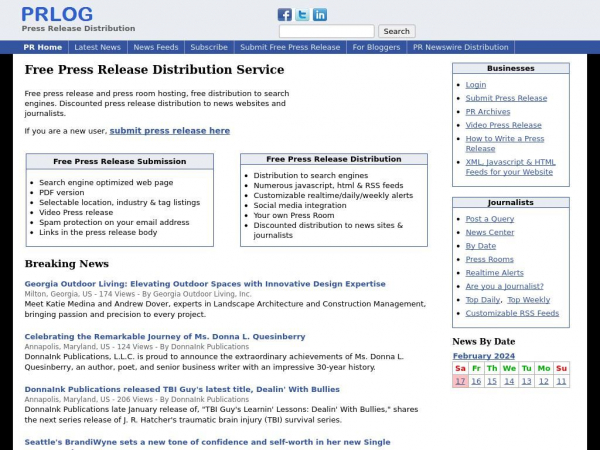Select date 12 in calendar
Screen dimensions: 600x450
tap(543, 381)
